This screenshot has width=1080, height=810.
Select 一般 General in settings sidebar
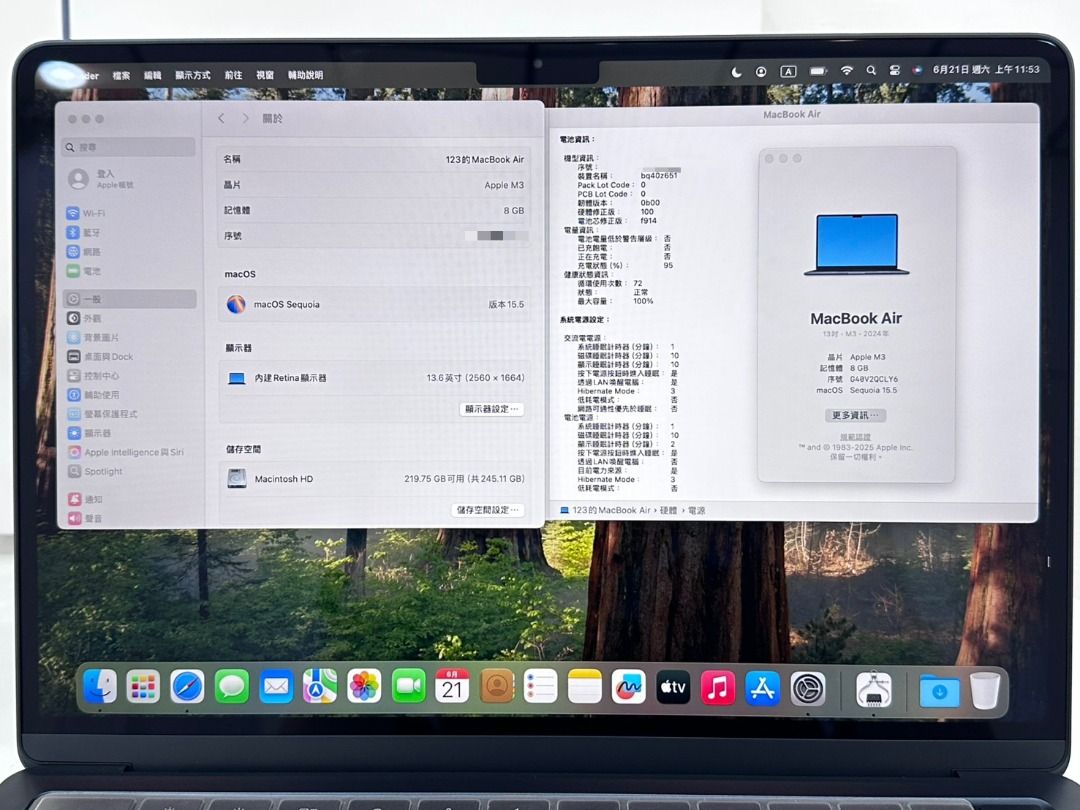[130, 299]
